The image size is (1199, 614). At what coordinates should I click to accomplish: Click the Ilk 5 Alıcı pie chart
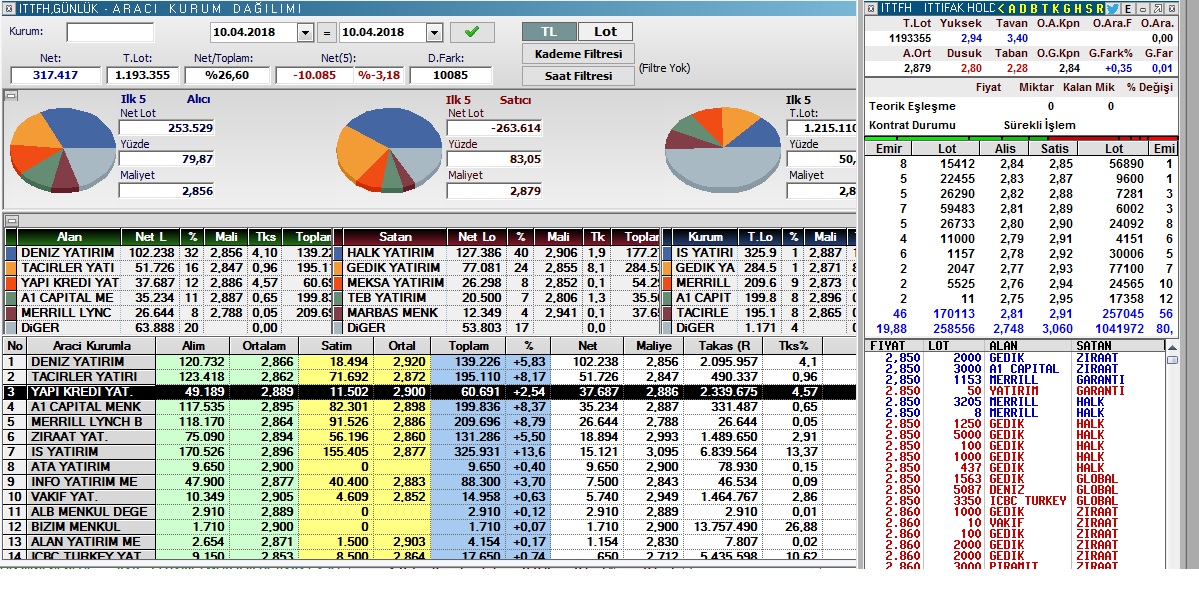click(63, 148)
